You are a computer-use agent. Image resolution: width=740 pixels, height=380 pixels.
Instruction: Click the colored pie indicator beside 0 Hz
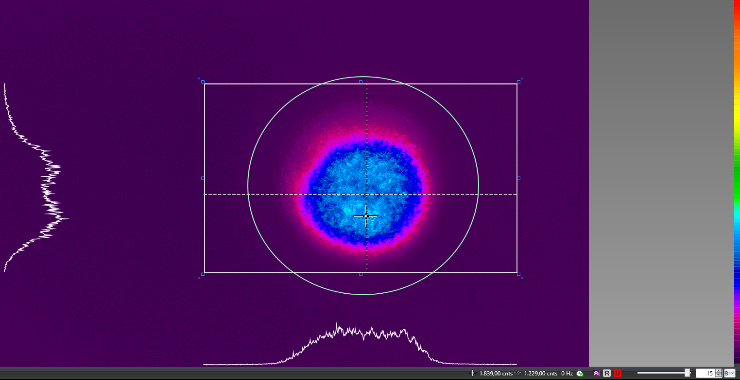tap(580, 373)
